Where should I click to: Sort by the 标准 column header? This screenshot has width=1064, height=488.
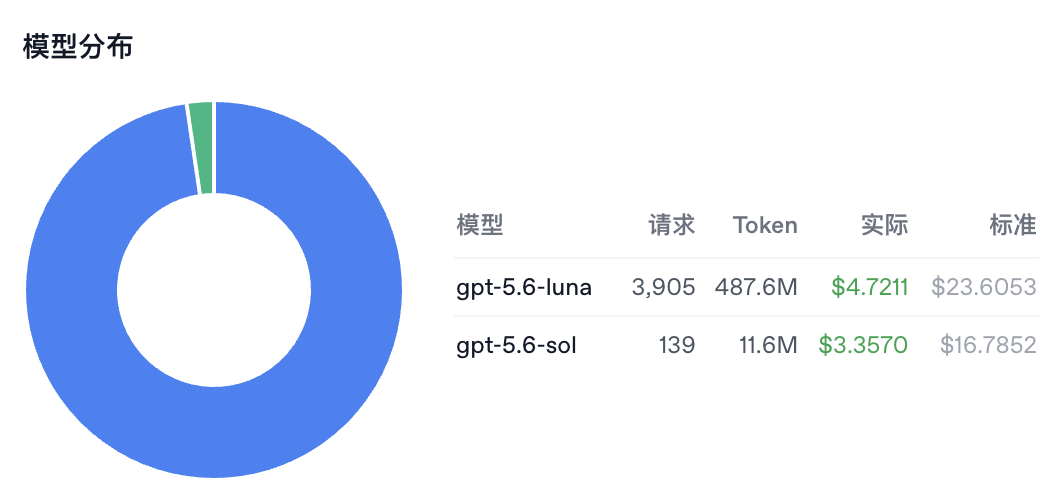[1013, 225]
